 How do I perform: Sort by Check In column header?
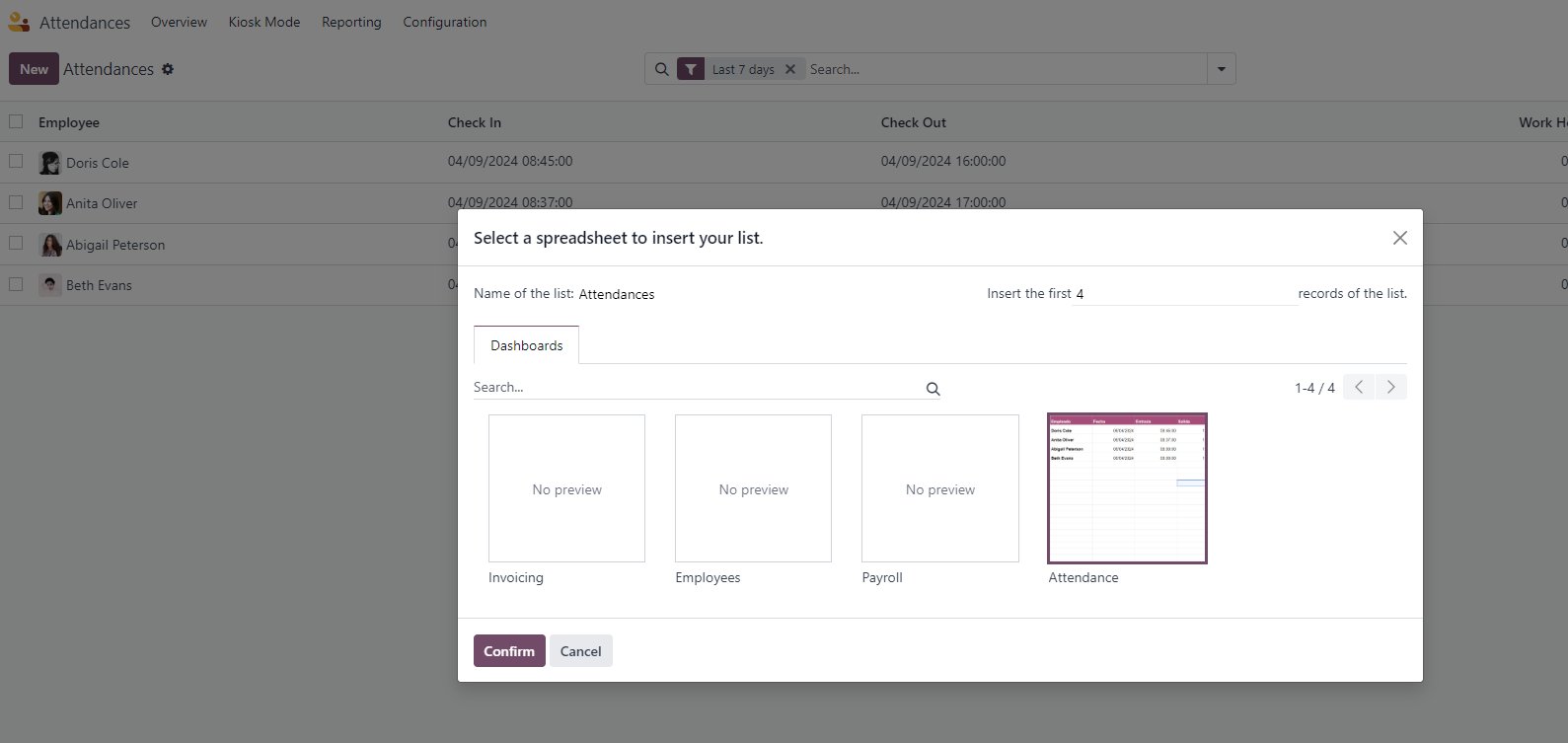pos(475,122)
